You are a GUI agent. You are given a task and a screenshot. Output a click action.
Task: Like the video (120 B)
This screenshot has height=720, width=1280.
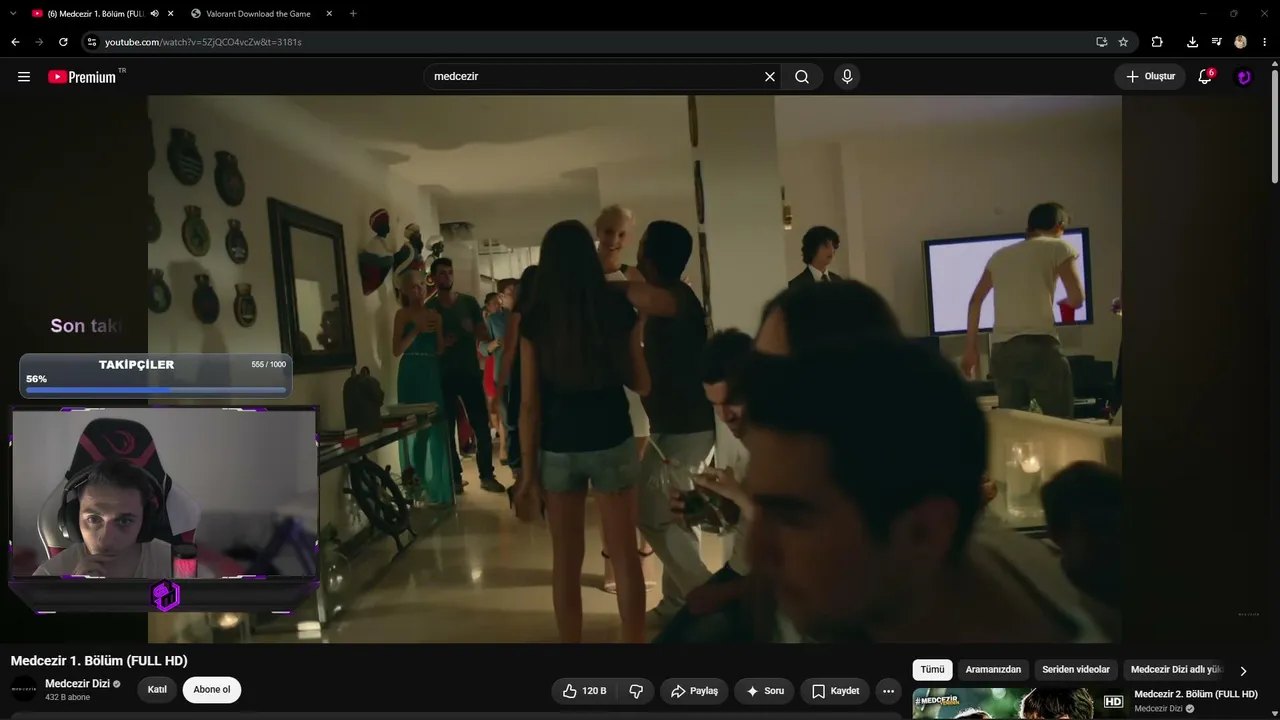(584, 691)
